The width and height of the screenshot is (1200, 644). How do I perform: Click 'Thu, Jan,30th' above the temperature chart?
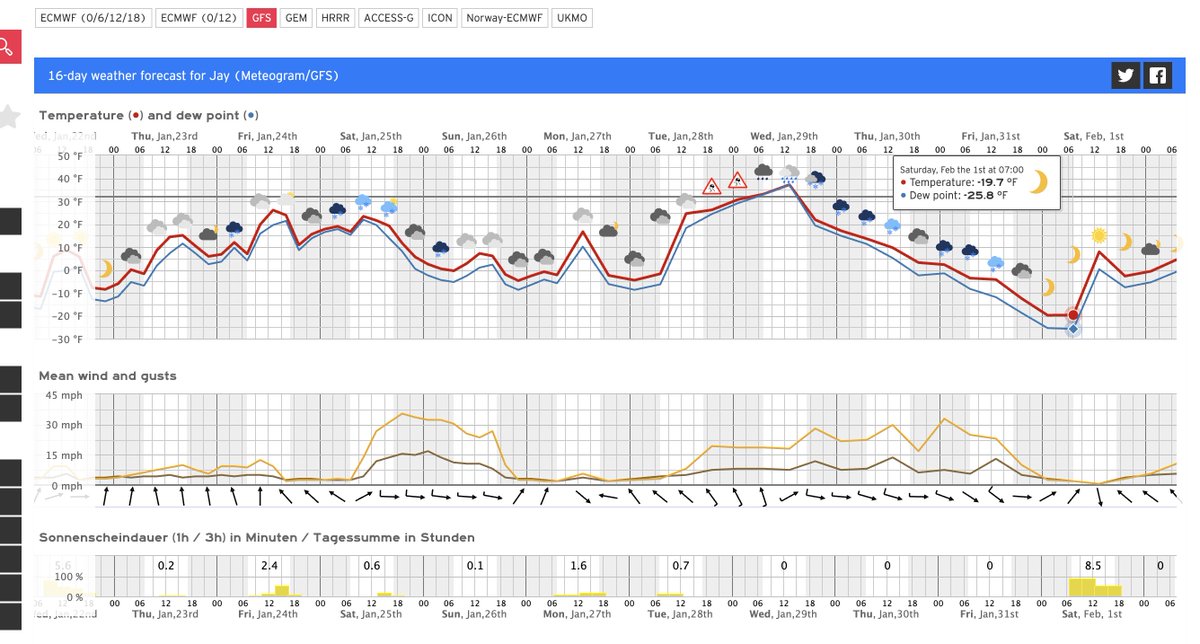tap(887, 136)
